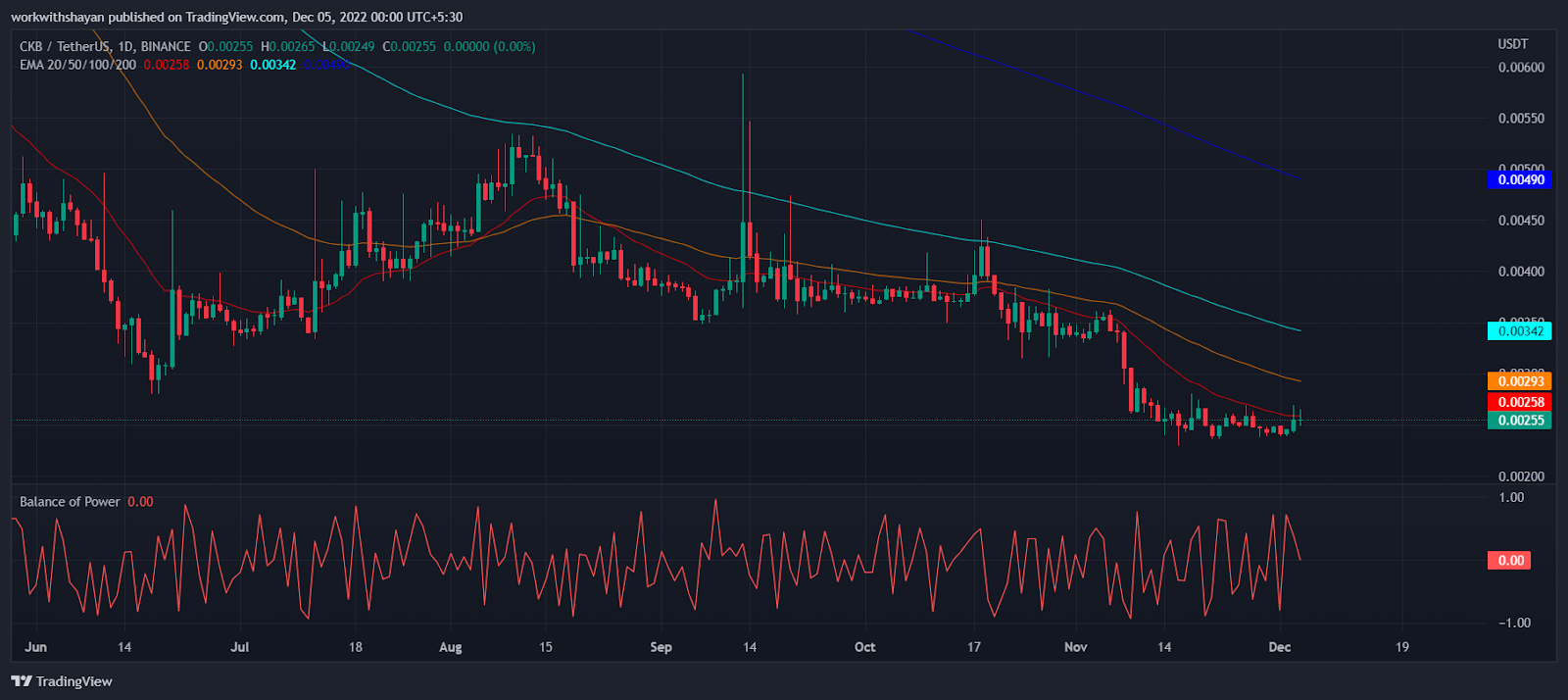
Task: Click the open value O0.00255 in legend
Action: coord(226,46)
